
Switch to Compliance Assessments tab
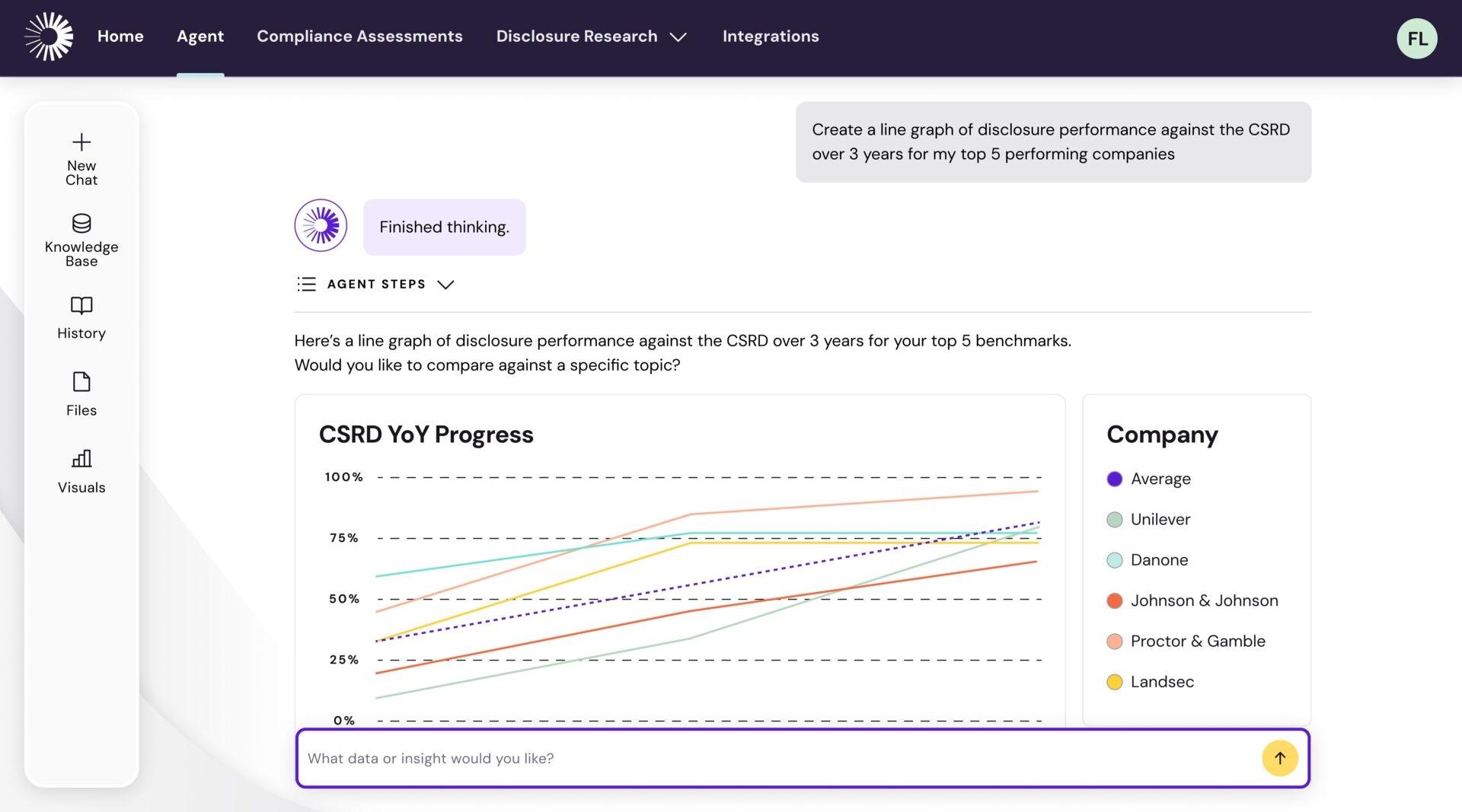click(359, 37)
